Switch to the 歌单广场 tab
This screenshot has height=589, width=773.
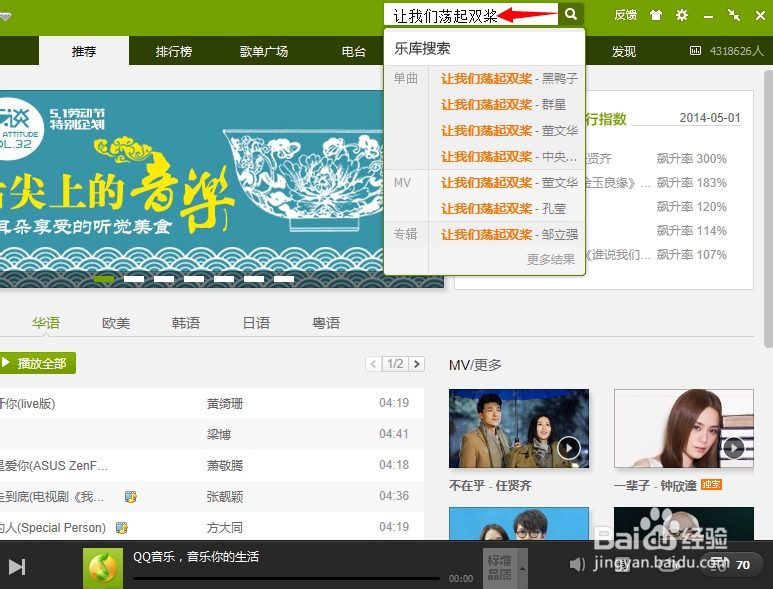tap(264, 51)
